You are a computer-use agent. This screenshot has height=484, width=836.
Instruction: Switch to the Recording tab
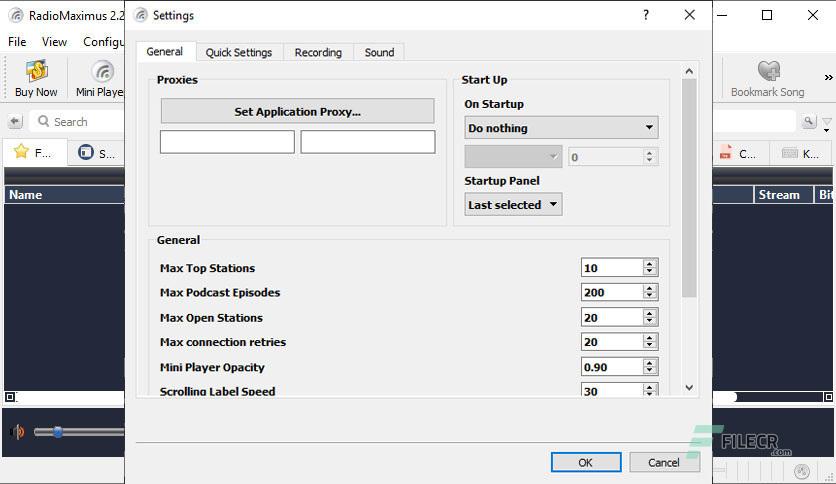click(x=318, y=52)
